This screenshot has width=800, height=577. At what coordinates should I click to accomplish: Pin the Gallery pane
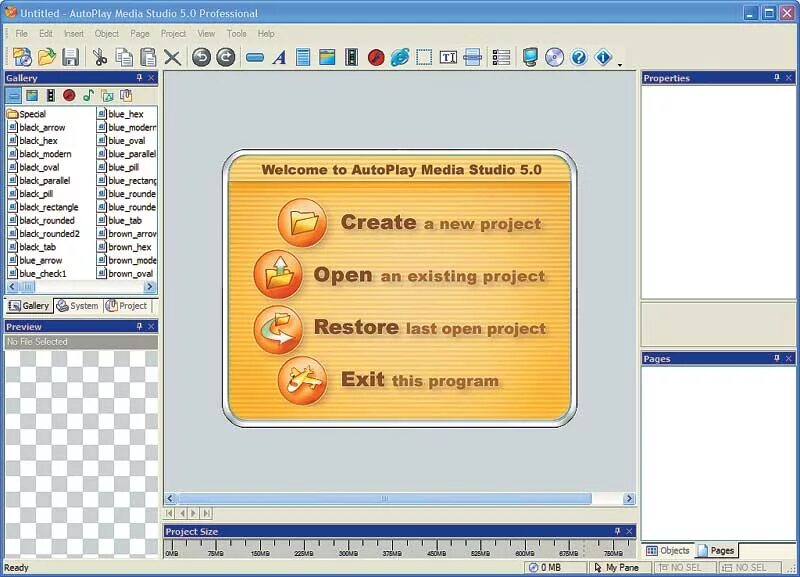click(x=139, y=78)
